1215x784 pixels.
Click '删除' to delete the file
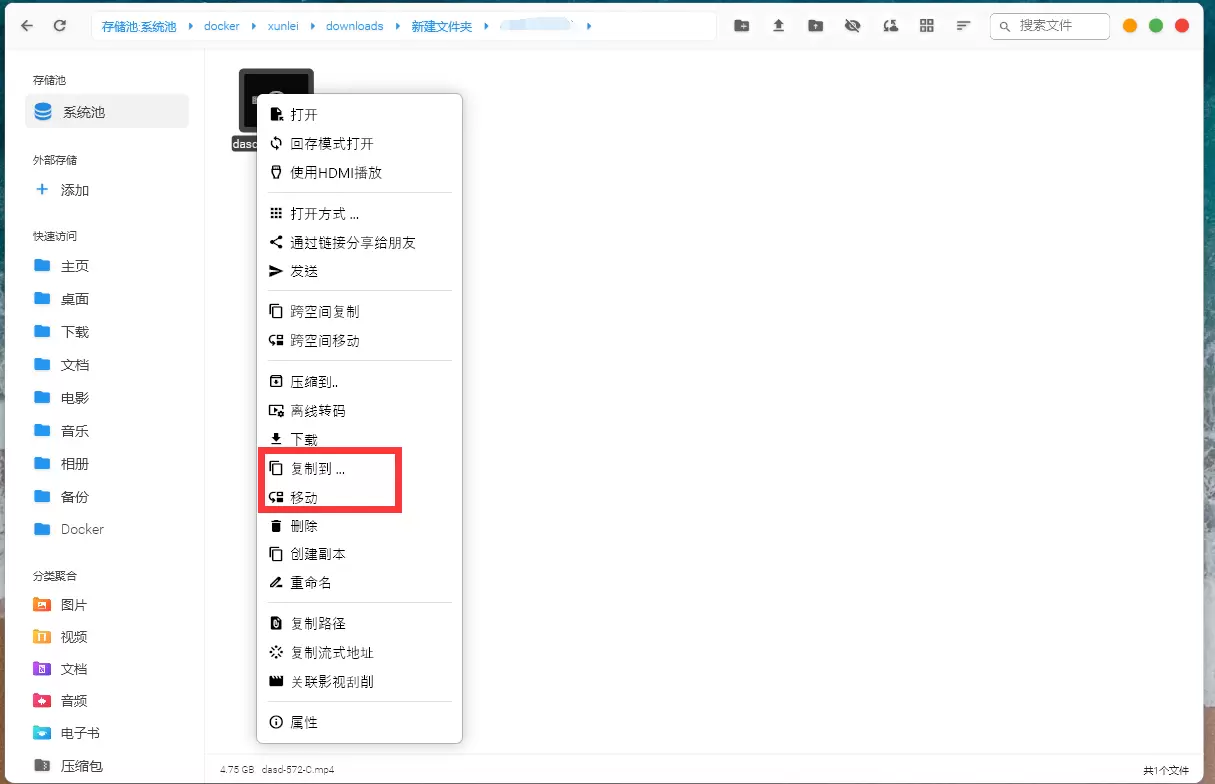click(304, 526)
